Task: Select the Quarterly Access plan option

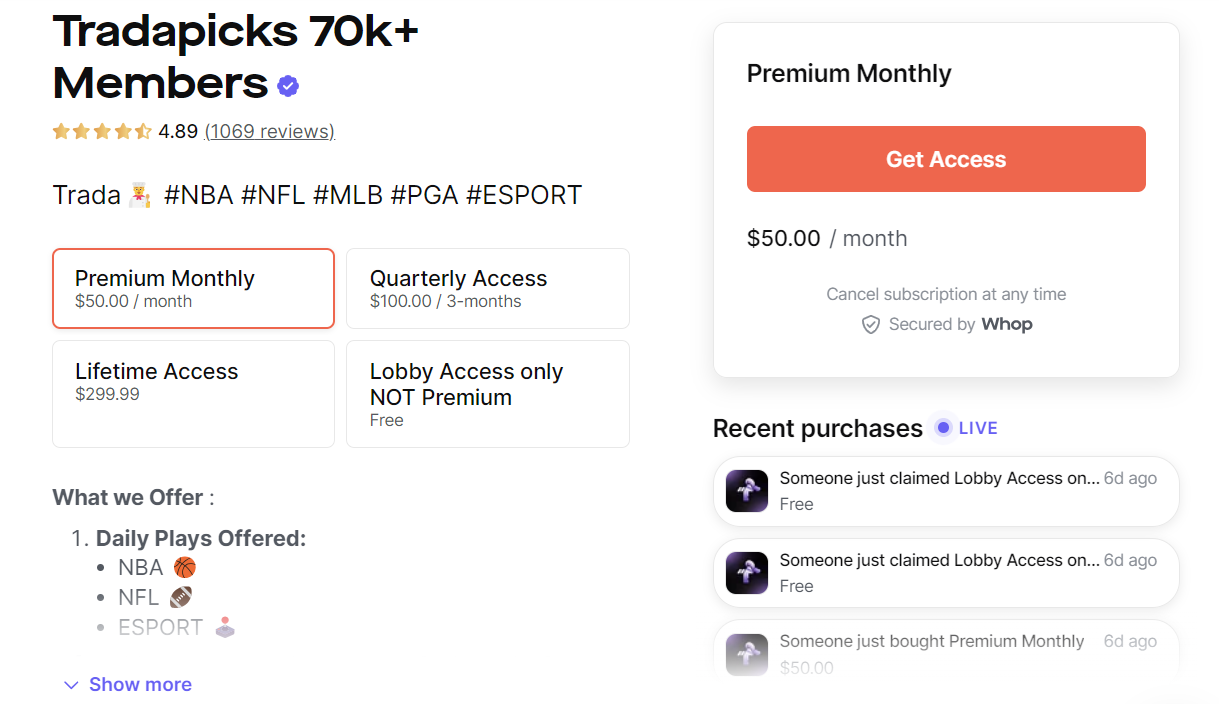Action: (487, 288)
